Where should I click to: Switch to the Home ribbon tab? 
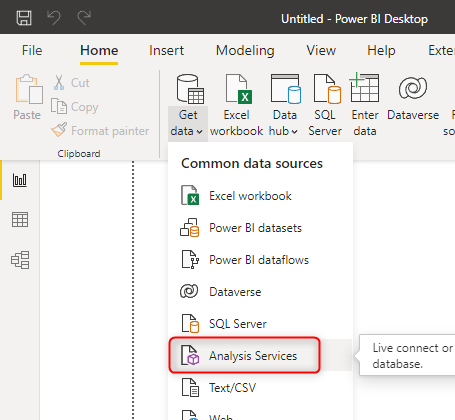(x=99, y=51)
